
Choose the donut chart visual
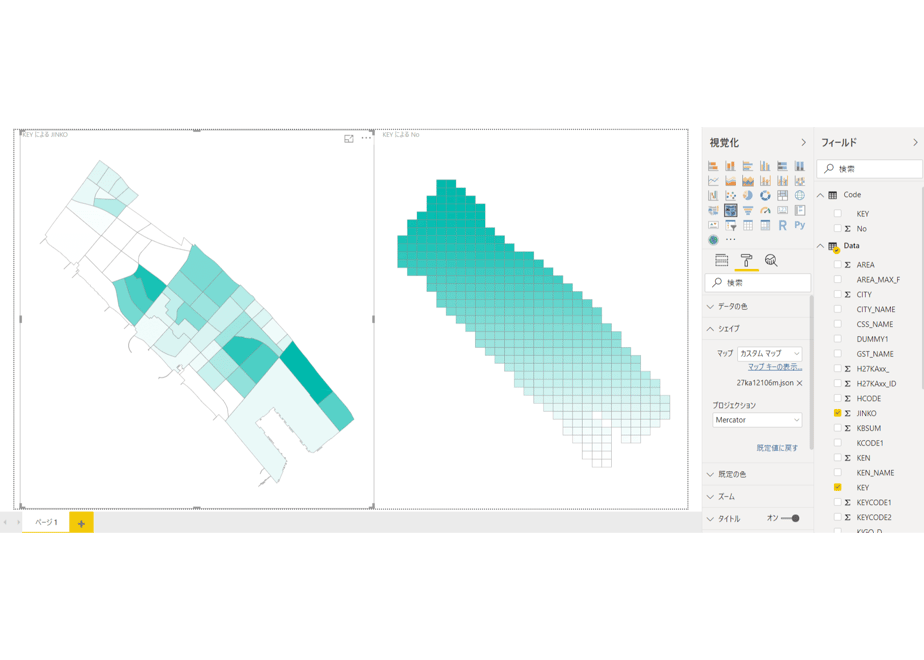pos(765,195)
